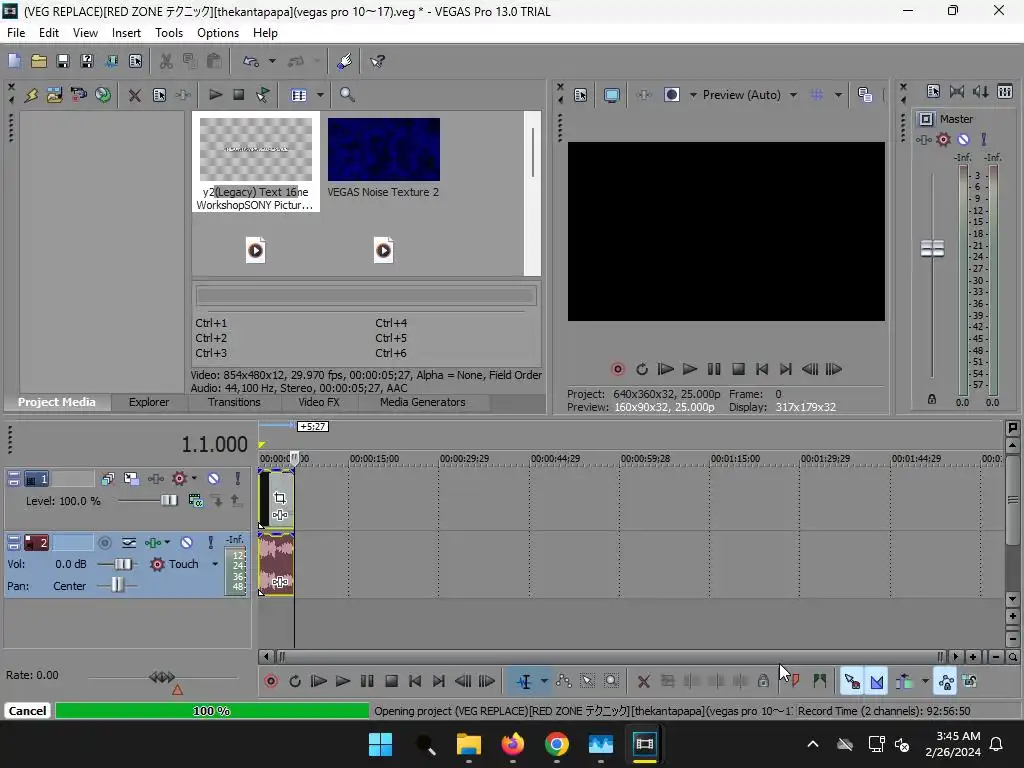Solo audio track 2 exclamation icon
Image resolution: width=1024 pixels, height=768 pixels.
pos(210,543)
